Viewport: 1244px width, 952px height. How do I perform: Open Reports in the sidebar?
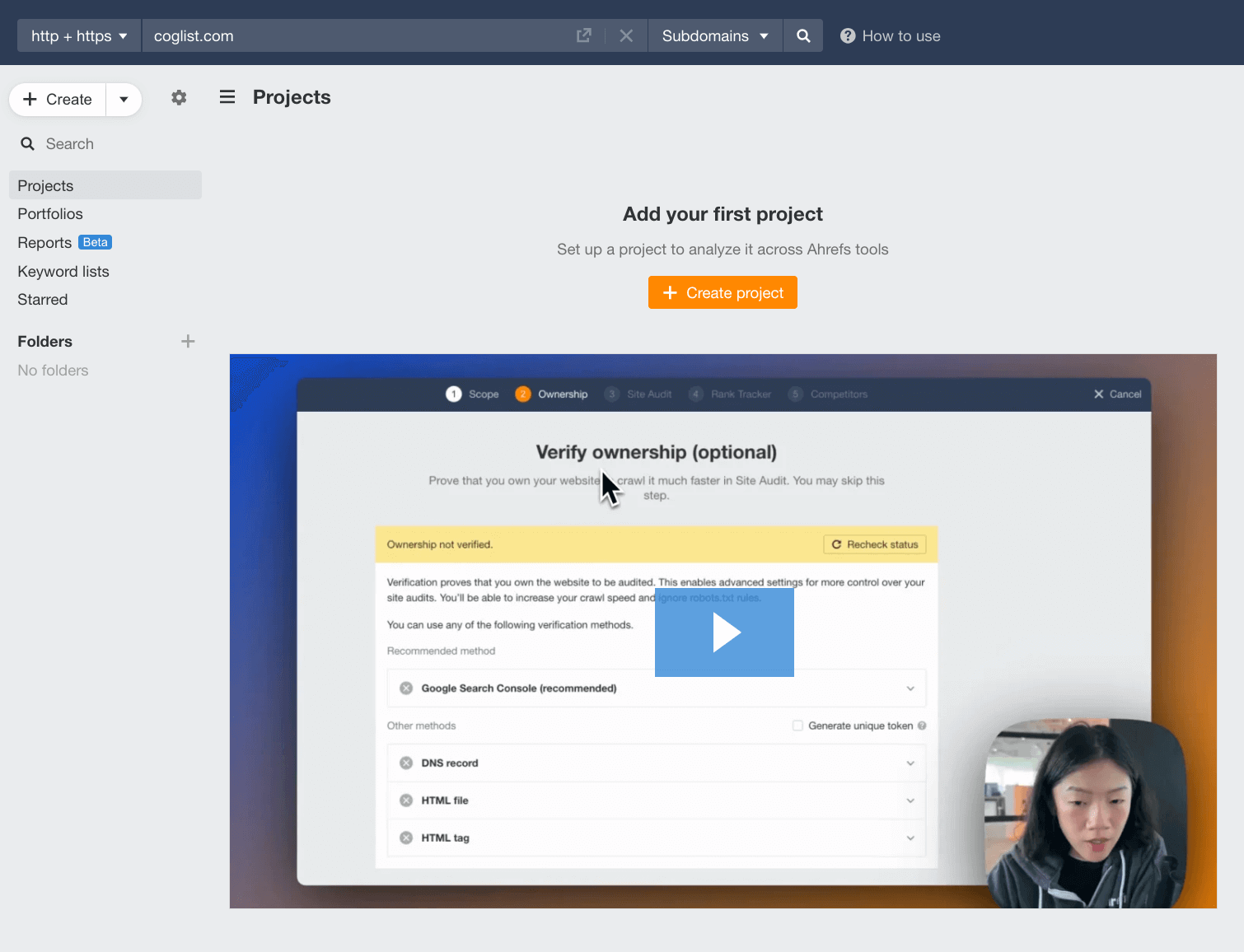[44, 242]
